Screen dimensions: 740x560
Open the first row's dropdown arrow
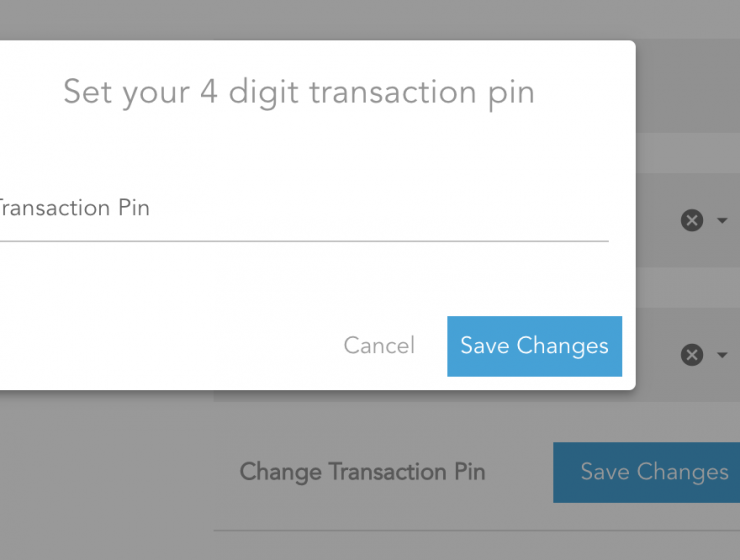coord(722,220)
